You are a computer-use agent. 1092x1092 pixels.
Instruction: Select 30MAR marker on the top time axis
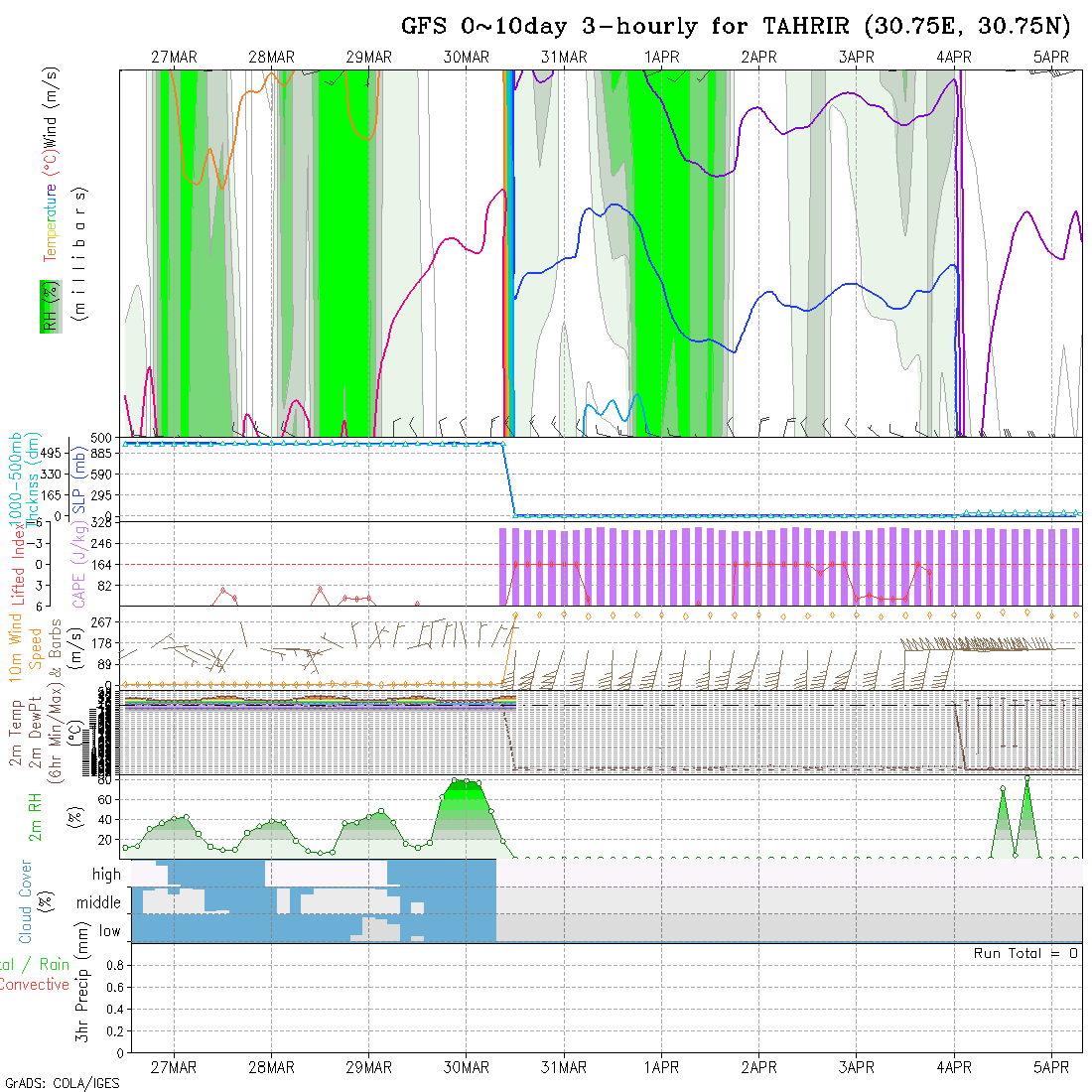click(x=467, y=58)
